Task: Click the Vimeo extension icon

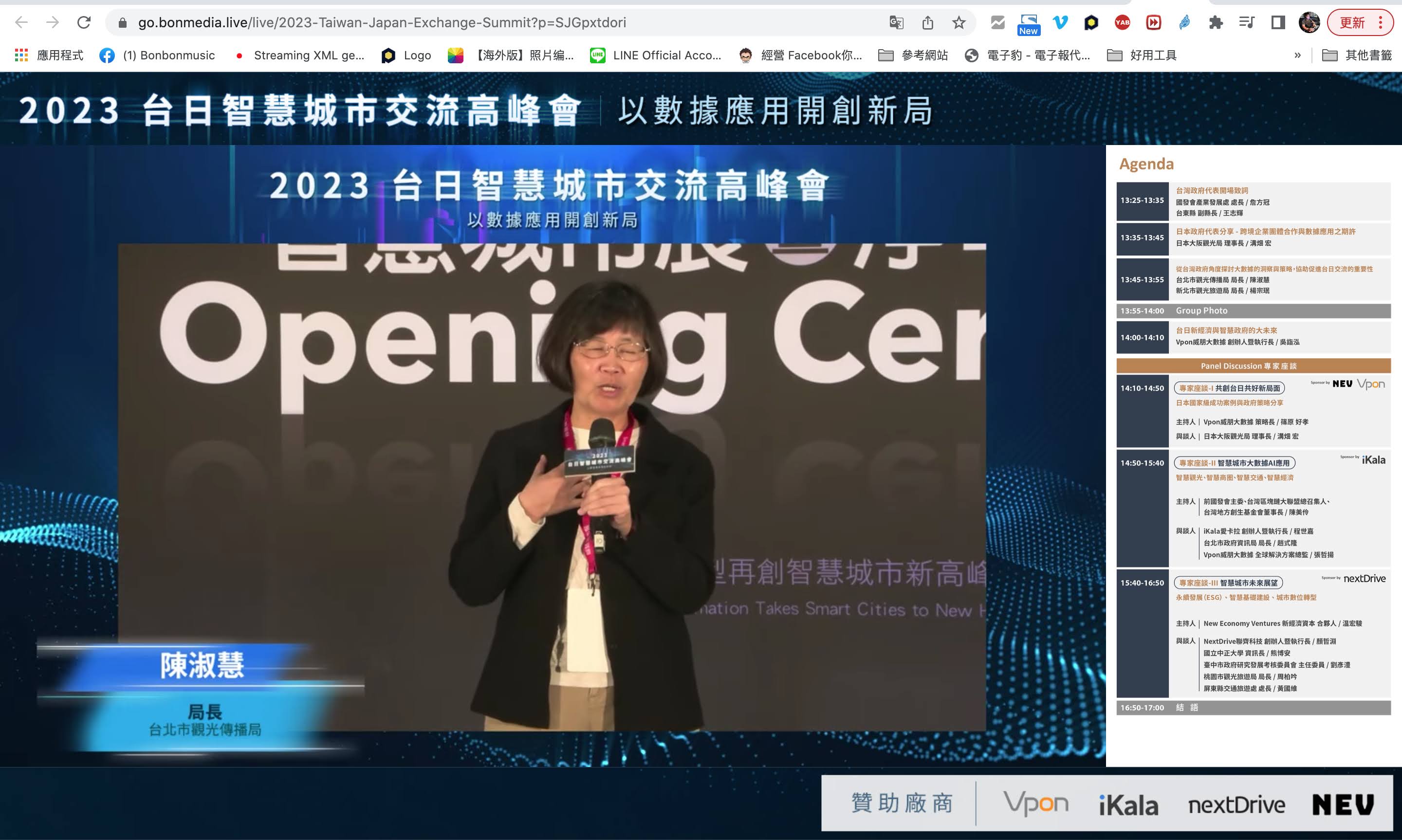Action: coord(1060,23)
